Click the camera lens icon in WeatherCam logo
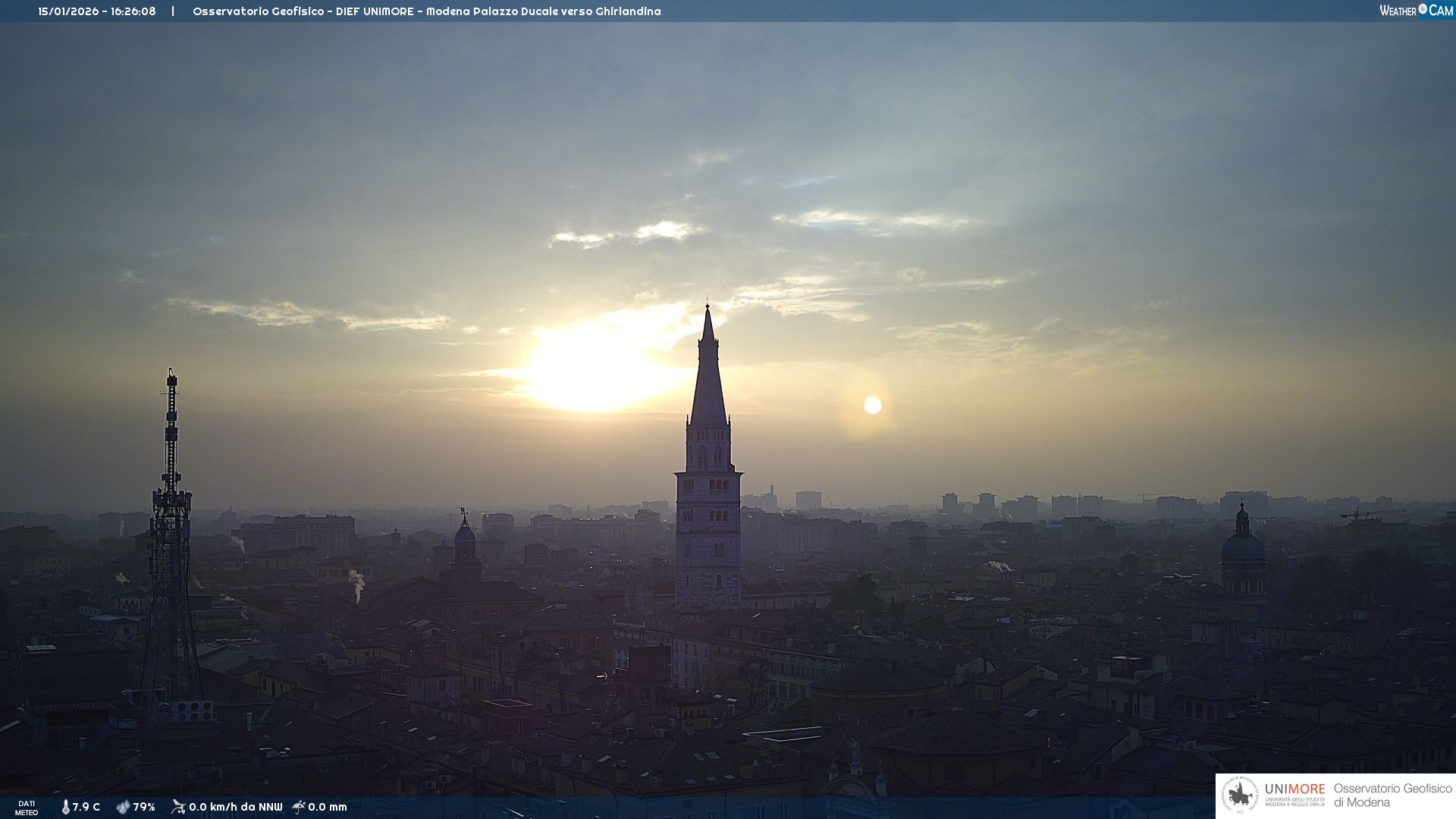1456x819 pixels. click(1423, 9)
